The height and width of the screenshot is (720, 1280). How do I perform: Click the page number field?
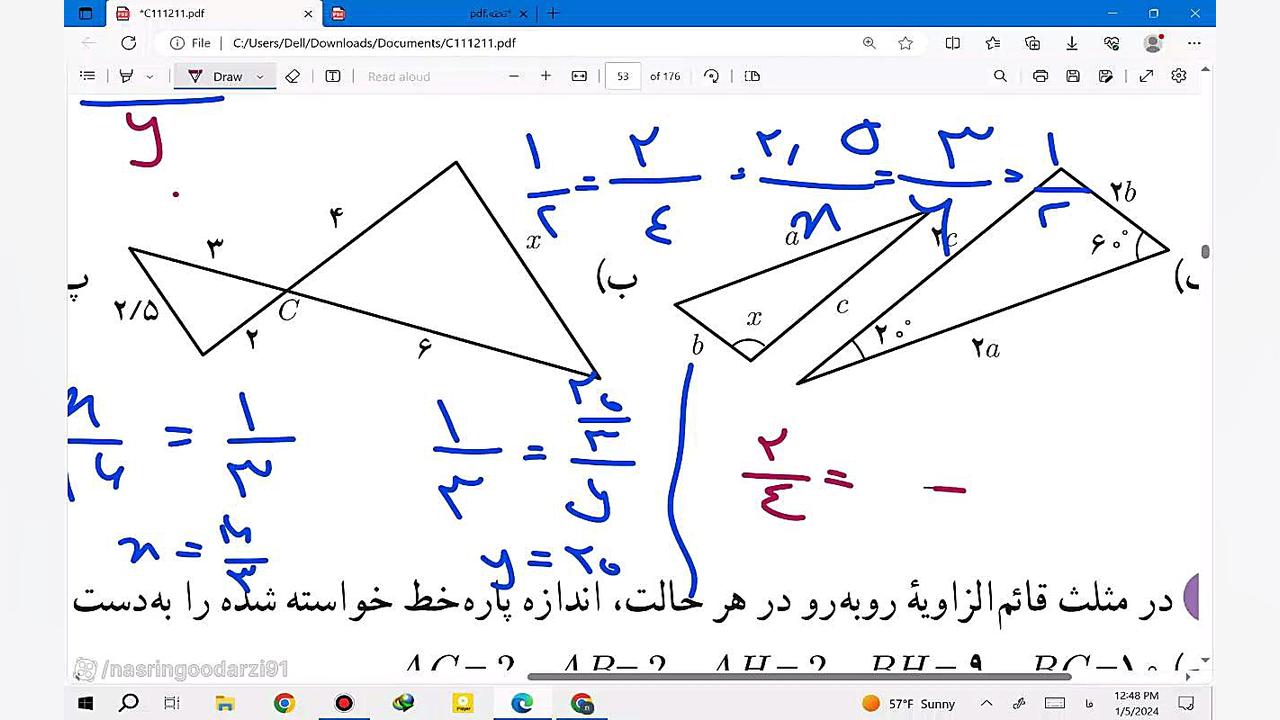click(x=623, y=76)
